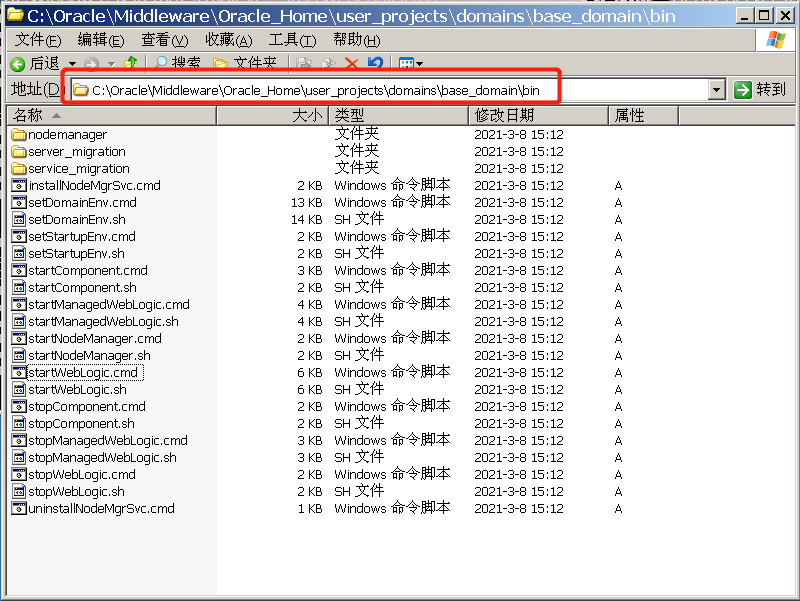Select file name startManagedWebLogic.cmd
Viewport: 800px width, 601px height.
click(x=109, y=305)
